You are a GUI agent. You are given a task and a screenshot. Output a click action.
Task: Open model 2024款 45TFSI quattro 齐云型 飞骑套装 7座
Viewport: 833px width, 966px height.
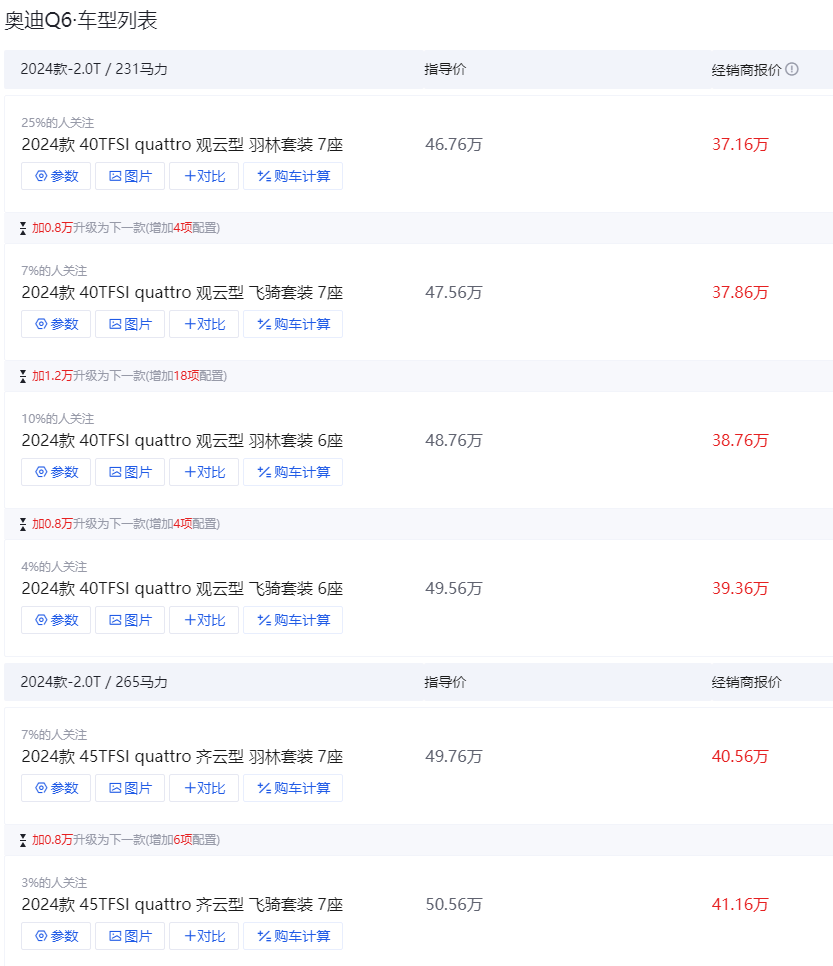(182, 904)
